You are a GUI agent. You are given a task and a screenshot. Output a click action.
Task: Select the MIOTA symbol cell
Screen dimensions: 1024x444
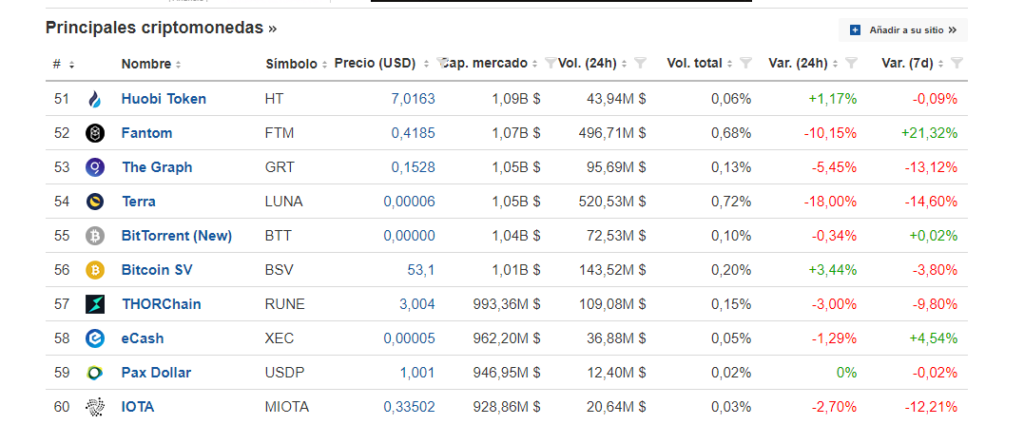coord(287,407)
